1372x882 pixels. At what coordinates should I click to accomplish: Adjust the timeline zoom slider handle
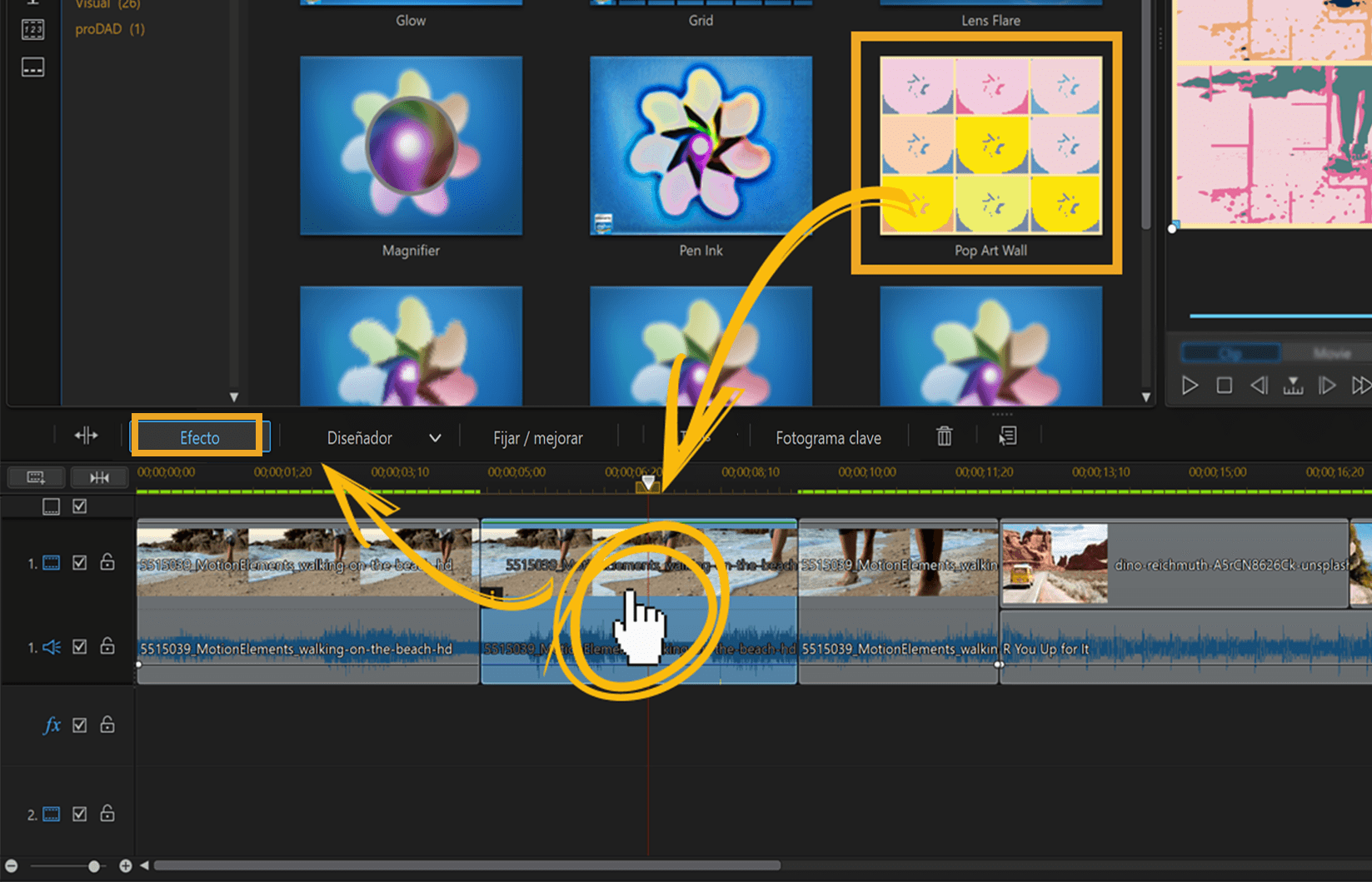(x=94, y=866)
